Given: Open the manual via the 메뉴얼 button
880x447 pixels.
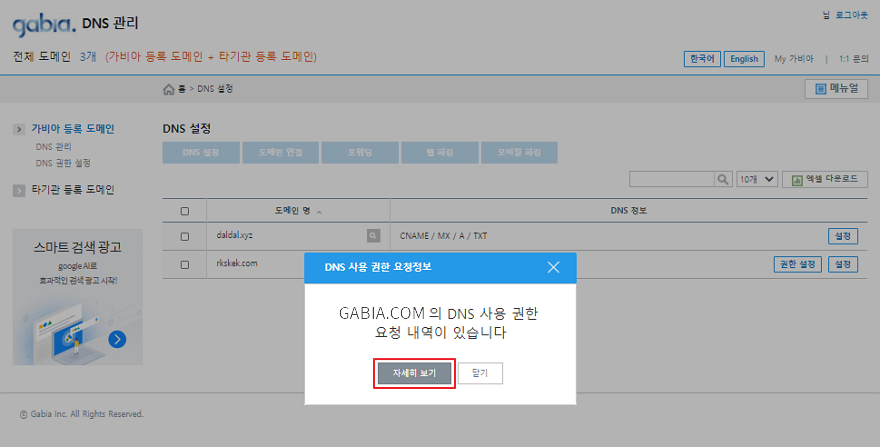Looking at the screenshot, I should coord(835,89).
